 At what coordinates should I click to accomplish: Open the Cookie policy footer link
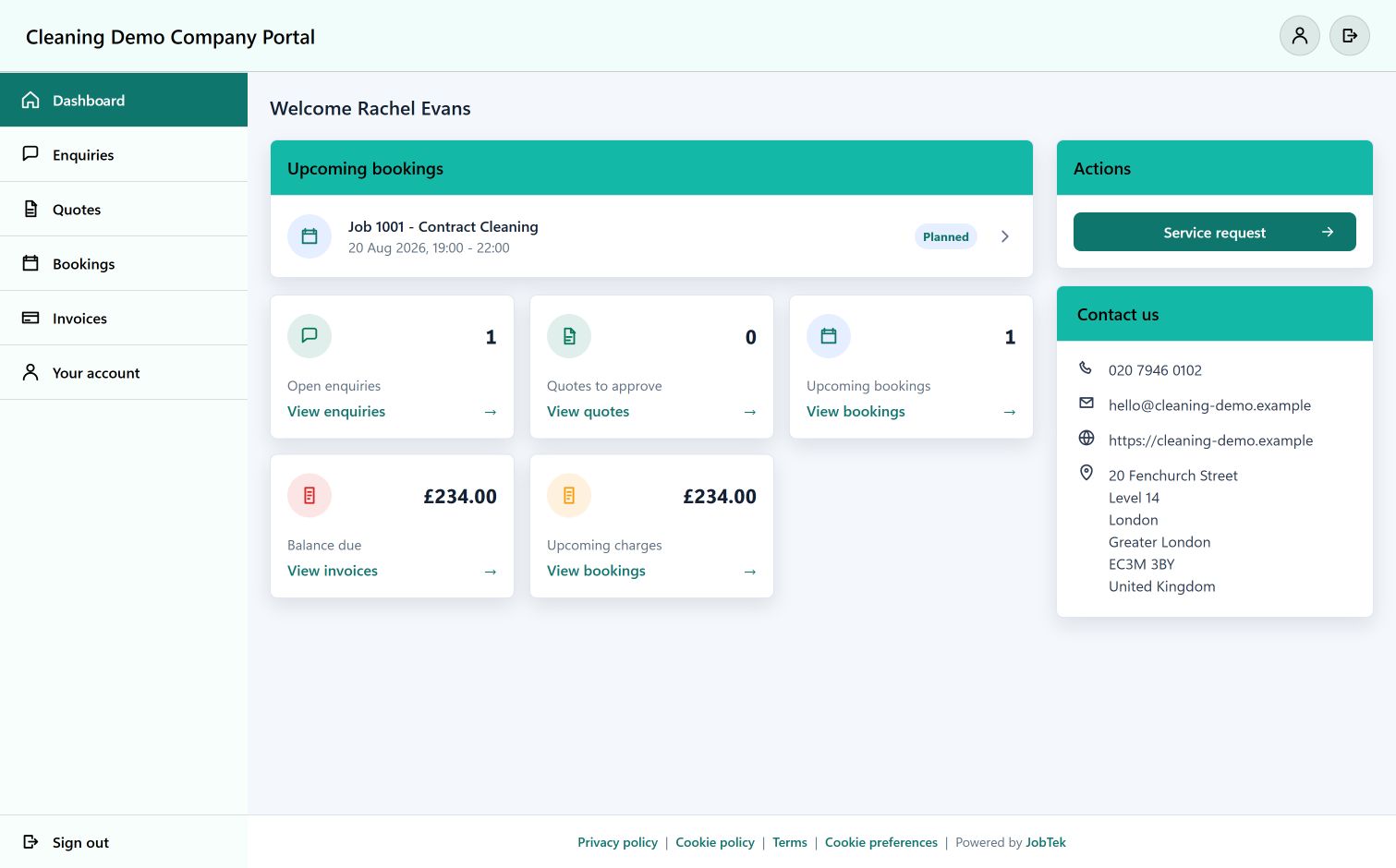coord(715,842)
